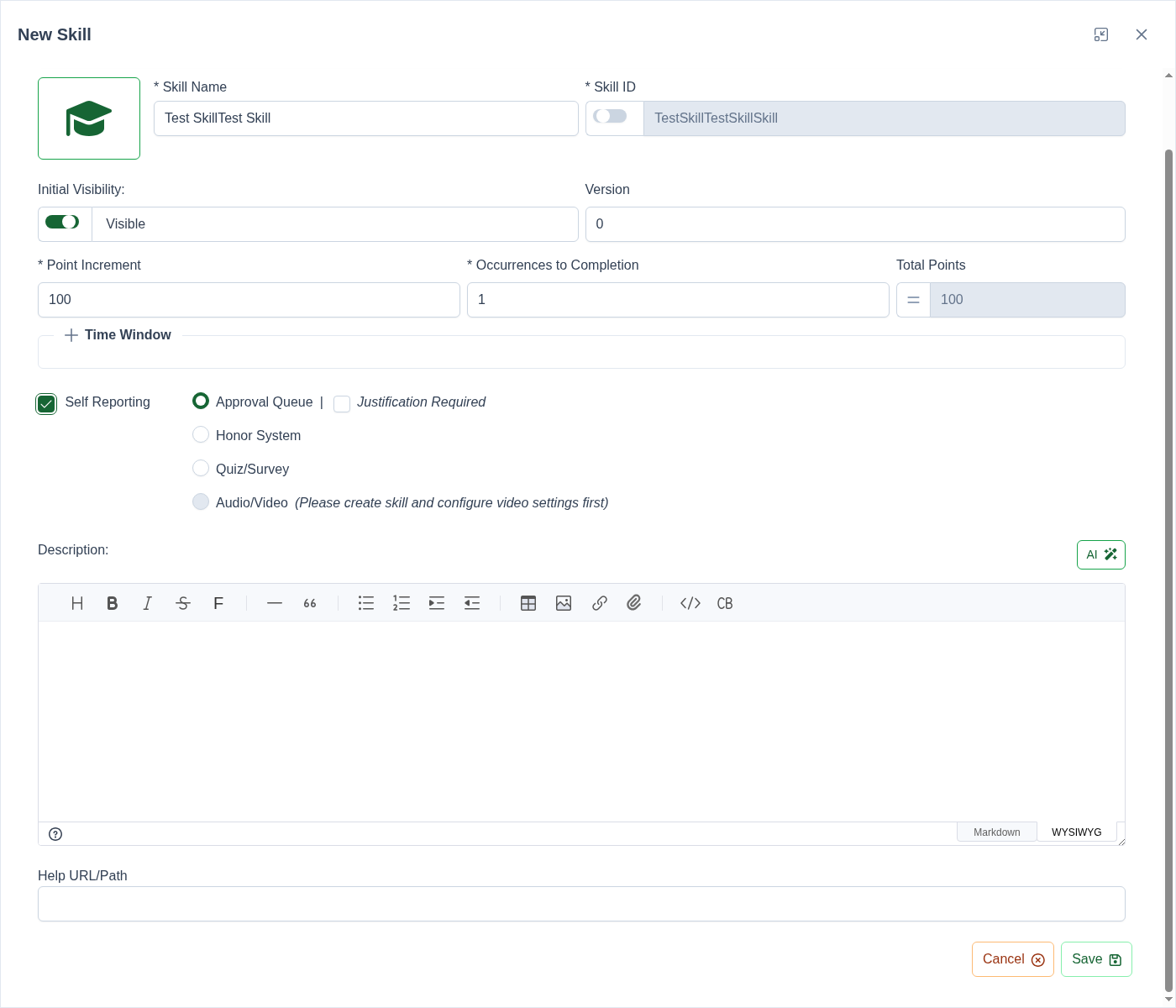Expand the Time Window section
Image resolution: width=1176 pixels, height=1008 pixels.
pos(118,335)
